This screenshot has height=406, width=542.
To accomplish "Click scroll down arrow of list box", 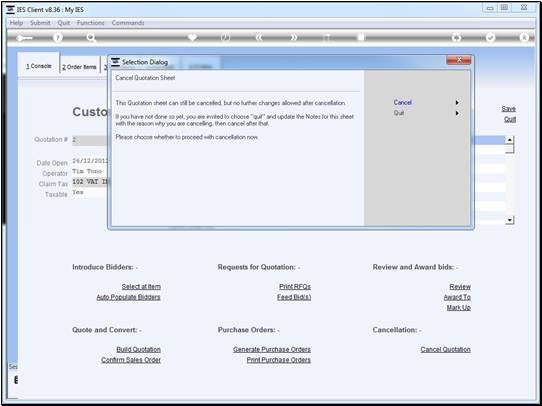I will click(x=510, y=220).
